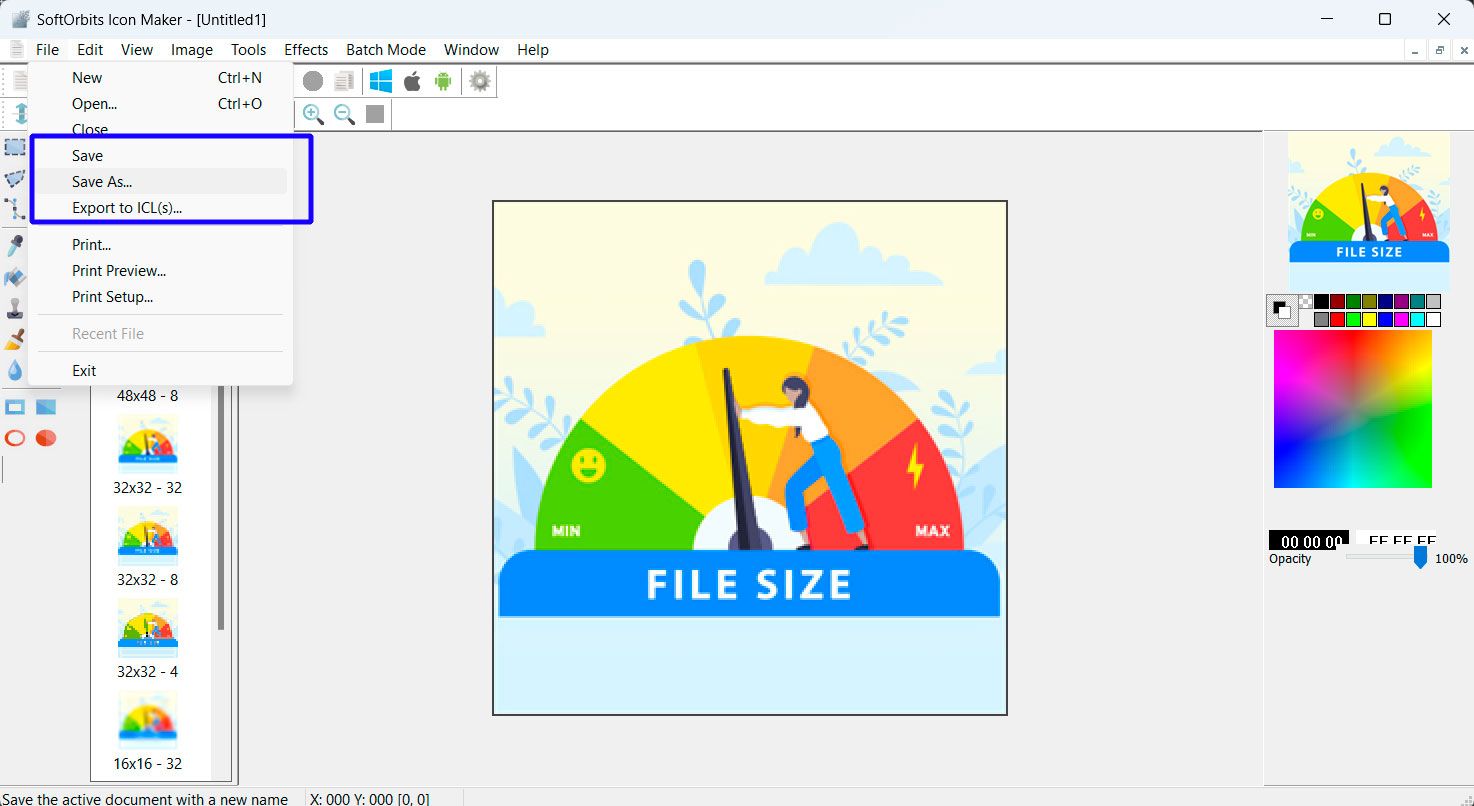
Task: Open Windows icon format options
Action: (380, 81)
